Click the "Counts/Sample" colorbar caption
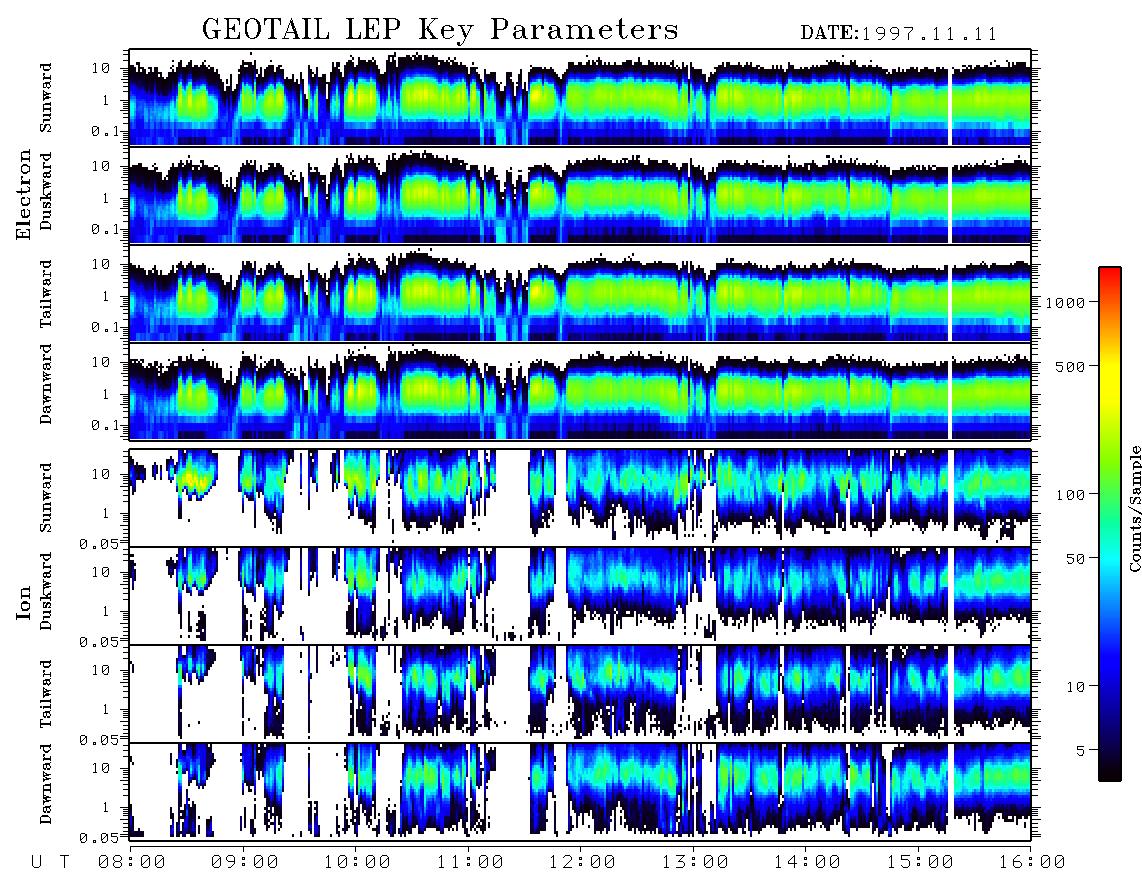Image resolution: width=1142 pixels, height=880 pixels. coord(1134,509)
